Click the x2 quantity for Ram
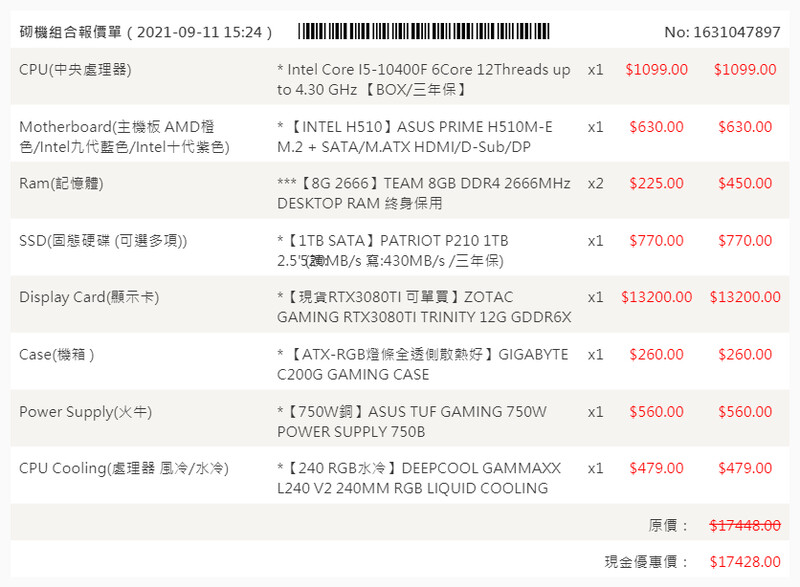The height and width of the screenshot is (587, 800). click(x=596, y=184)
